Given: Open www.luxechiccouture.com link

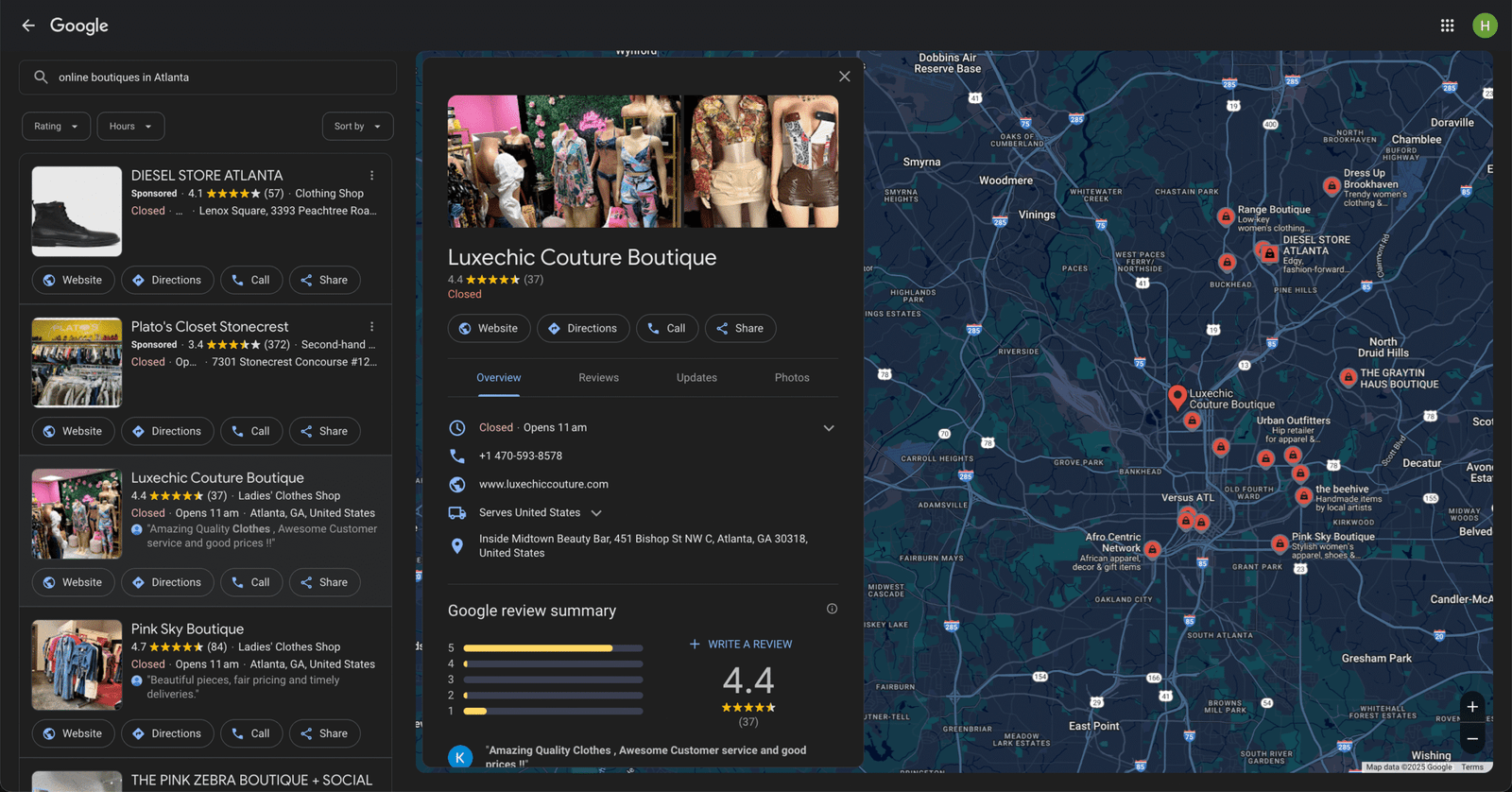Looking at the screenshot, I should click(543, 484).
